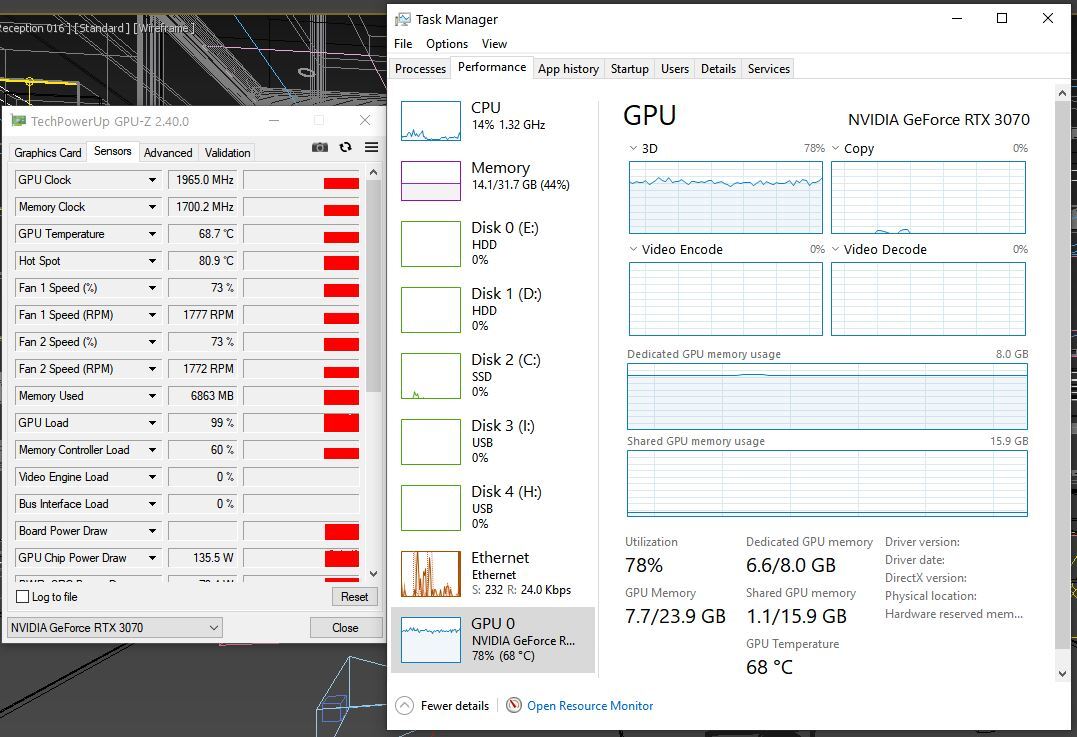The height and width of the screenshot is (737, 1077).
Task: Click scroll up arrow in GPU-Z sensors
Action: 373,172
